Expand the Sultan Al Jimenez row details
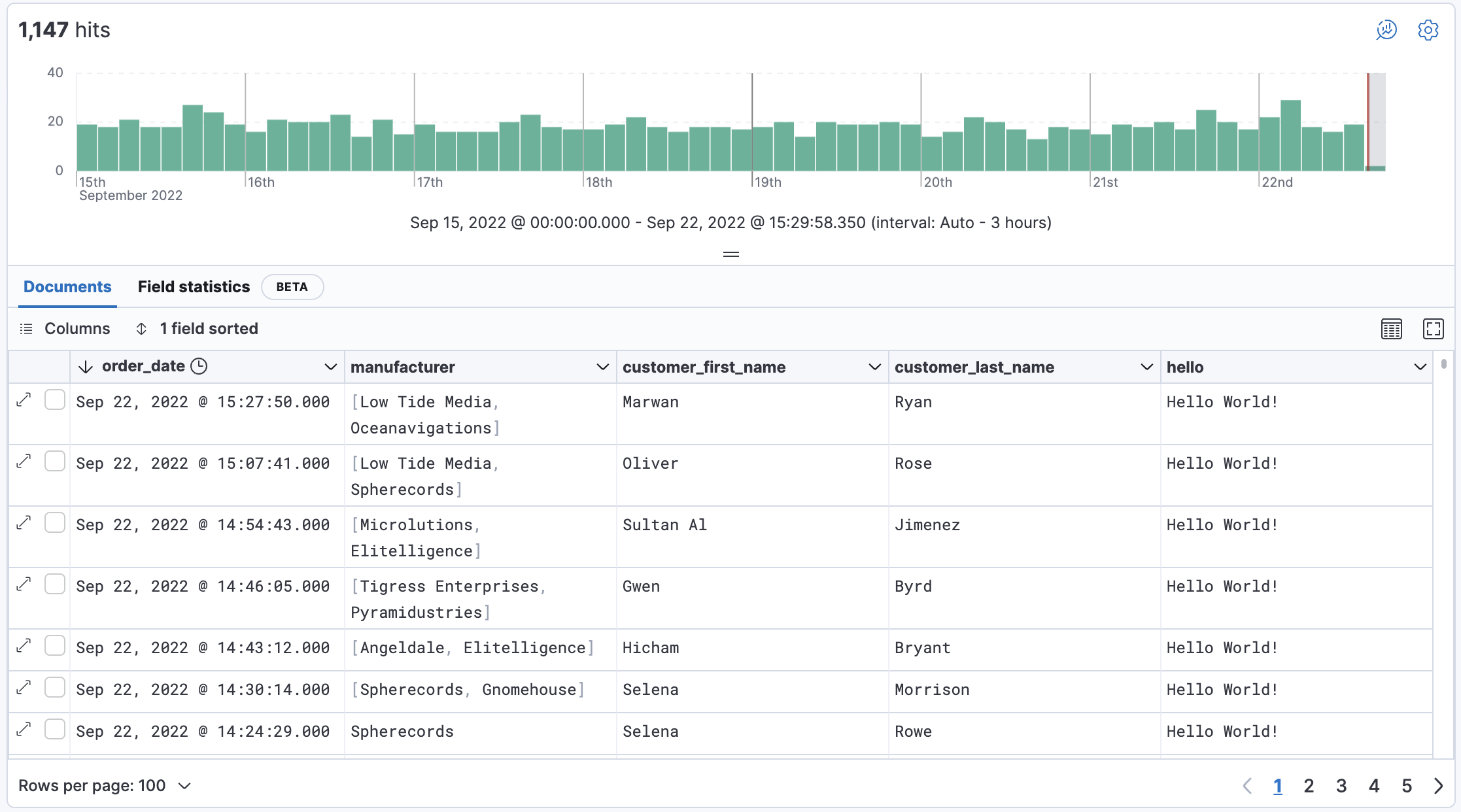The width and height of the screenshot is (1461, 812). [x=24, y=522]
